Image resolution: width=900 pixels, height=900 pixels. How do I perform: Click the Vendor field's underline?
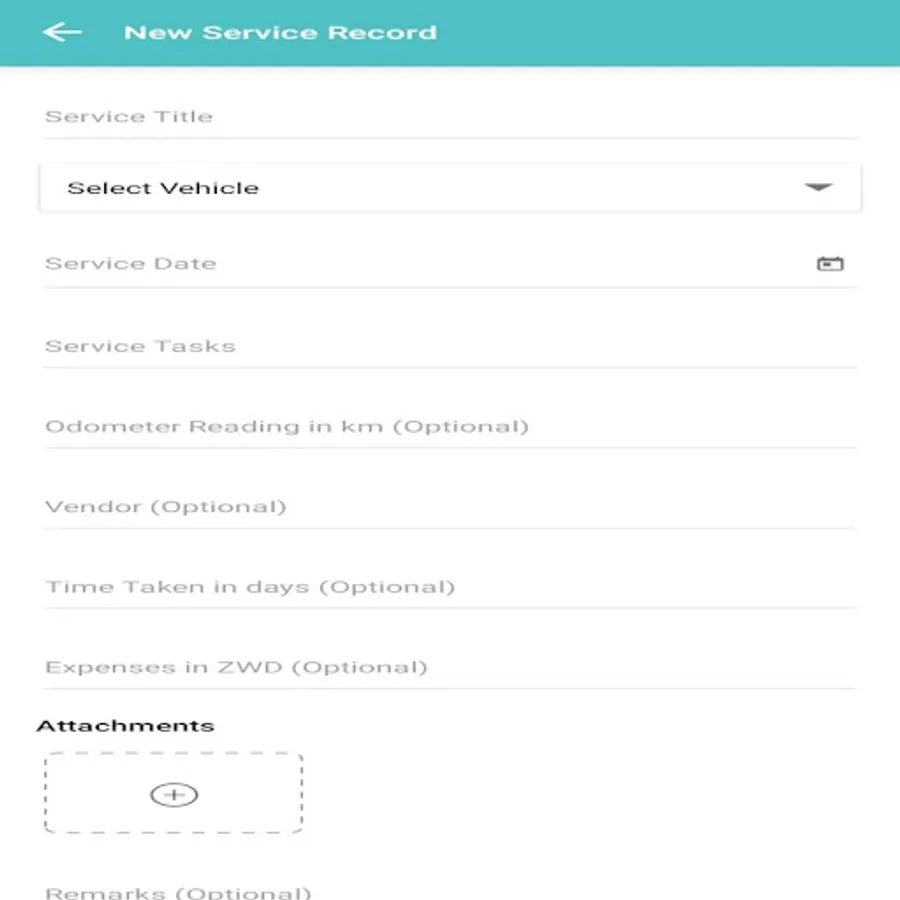450,528
